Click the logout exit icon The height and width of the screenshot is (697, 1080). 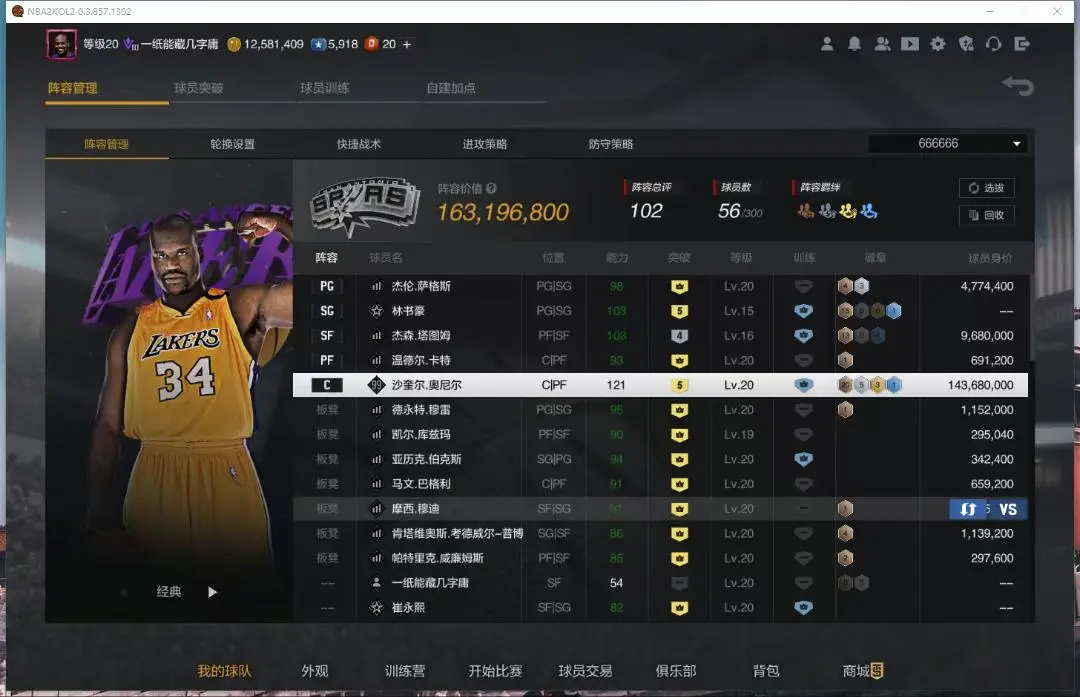1021,44
